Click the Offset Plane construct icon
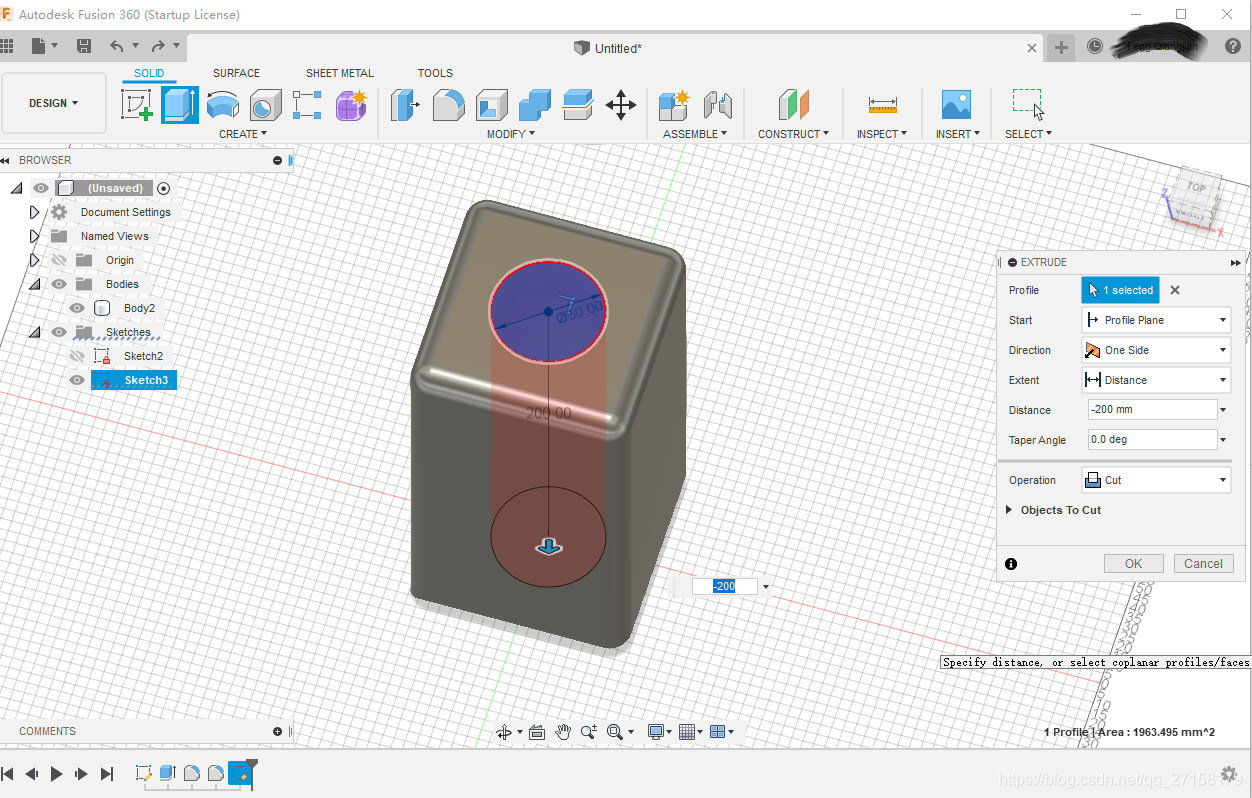Screen dimensions: 1252x798 click(x=793, y=104)
